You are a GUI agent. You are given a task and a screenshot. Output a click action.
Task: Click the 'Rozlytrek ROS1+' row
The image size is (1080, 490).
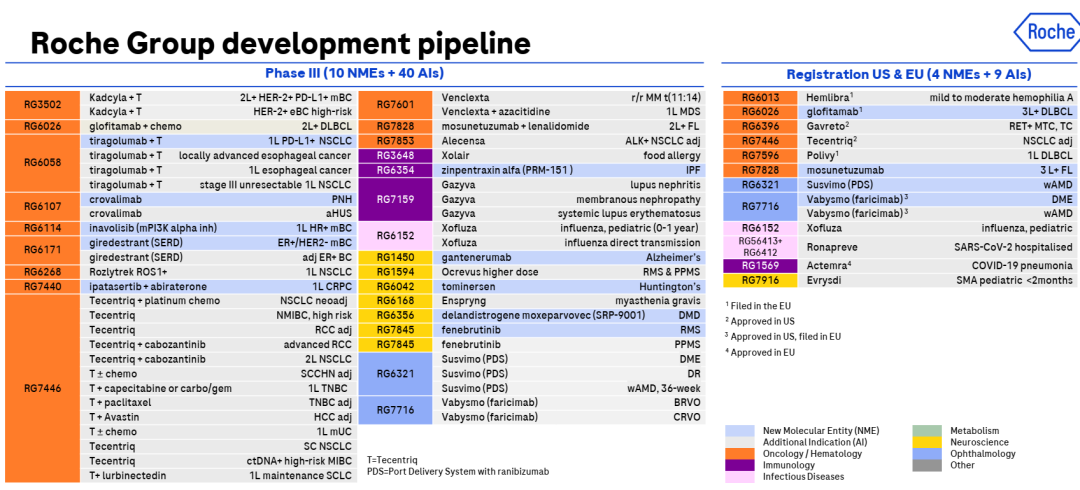point(220,272)
